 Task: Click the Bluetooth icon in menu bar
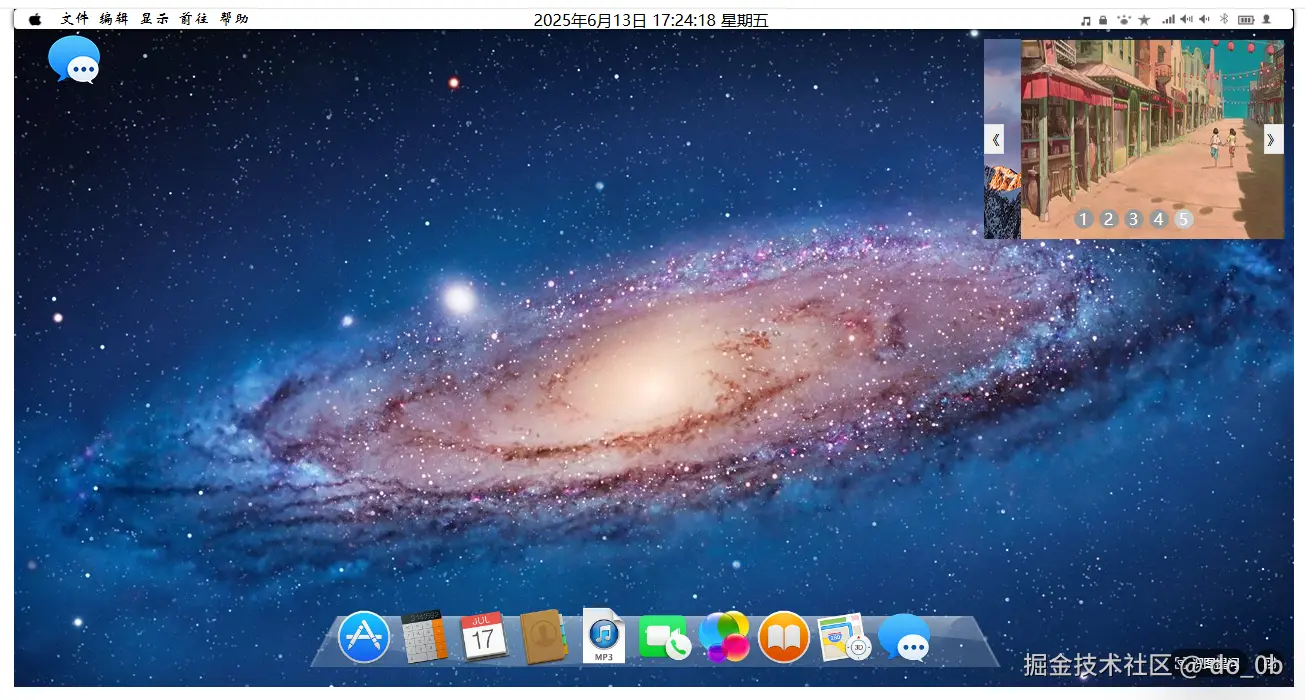pos(1224,19)
